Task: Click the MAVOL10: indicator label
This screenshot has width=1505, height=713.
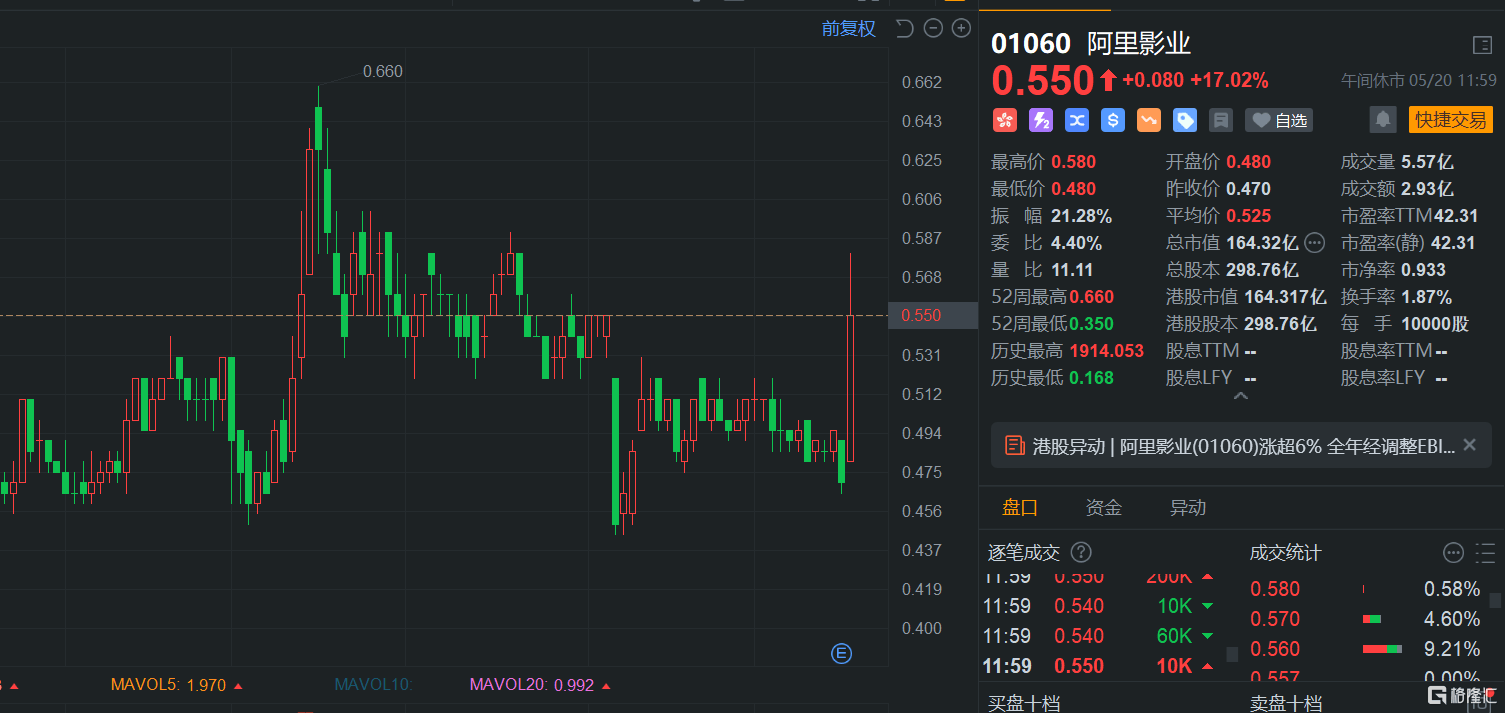Action: [x=373, y=685]
